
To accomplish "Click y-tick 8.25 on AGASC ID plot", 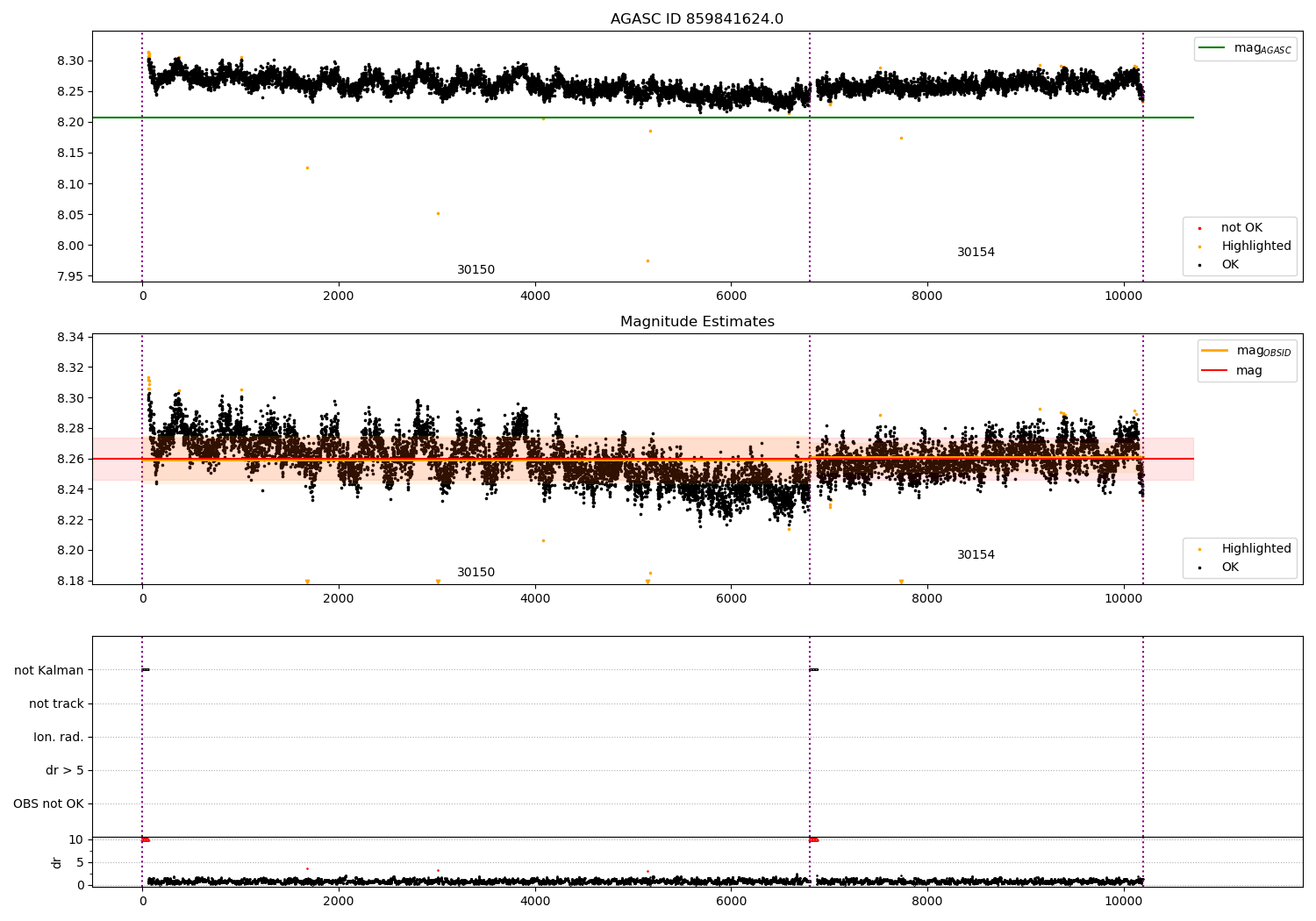I will coord(69,91).
